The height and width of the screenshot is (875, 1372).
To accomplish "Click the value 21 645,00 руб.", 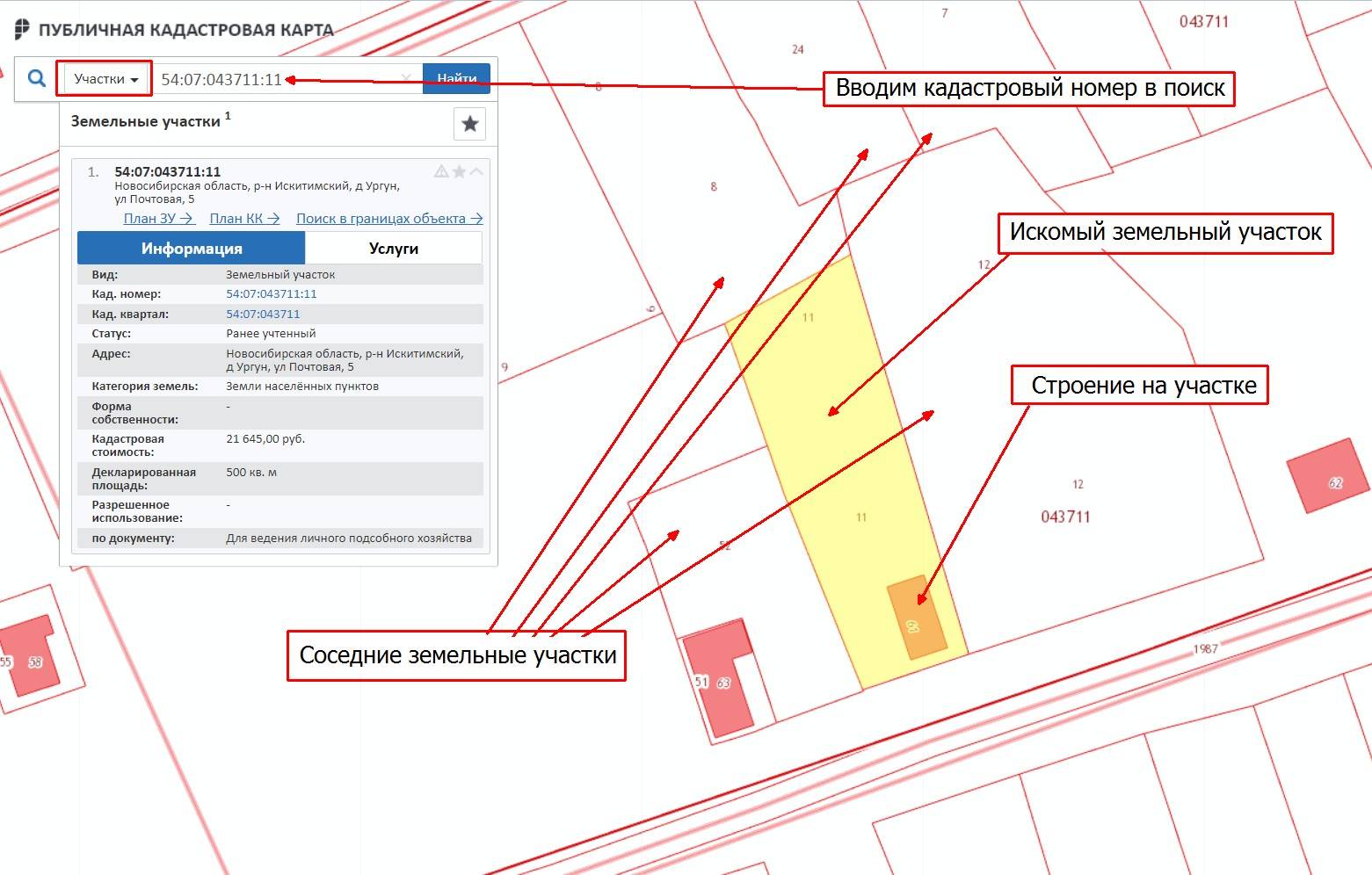I will (265, 439).
